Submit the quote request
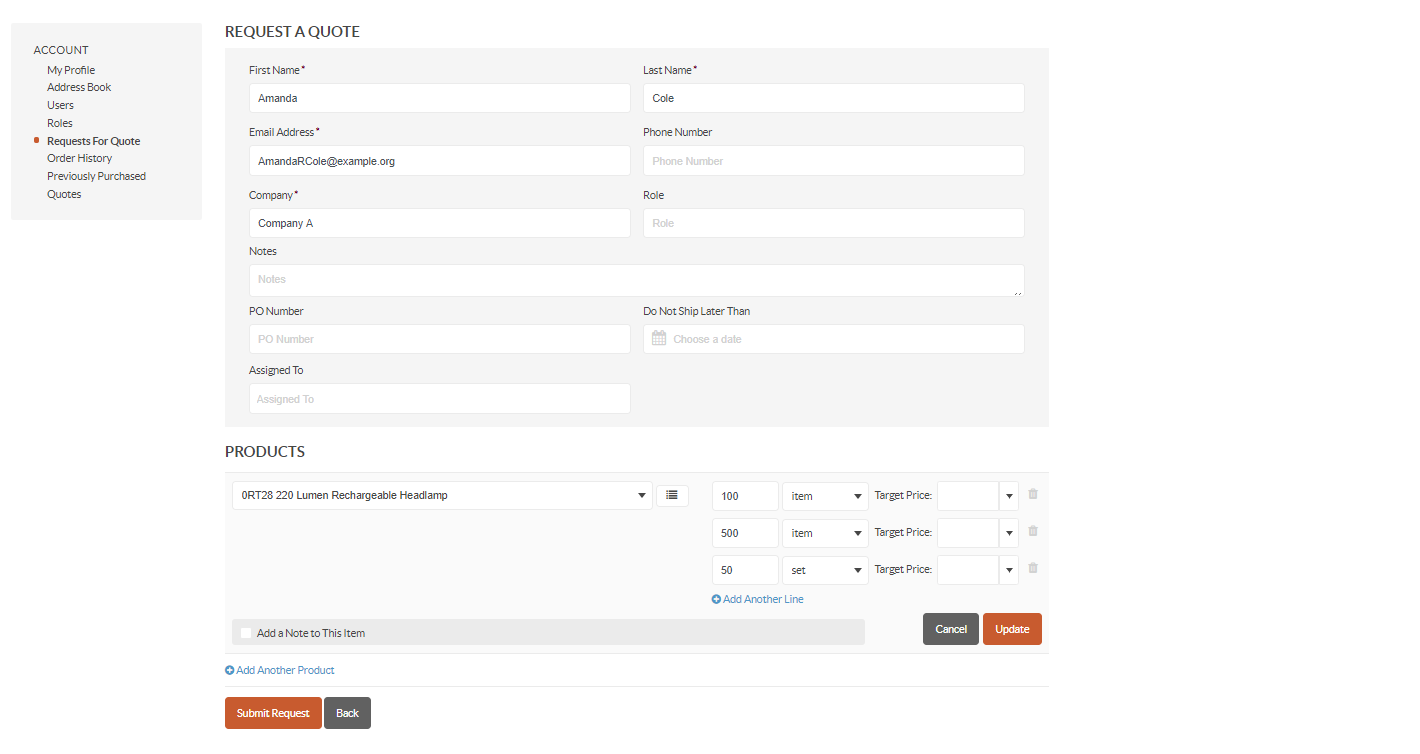Viewport: 1420px width, 754px height. tap(273, 713)
